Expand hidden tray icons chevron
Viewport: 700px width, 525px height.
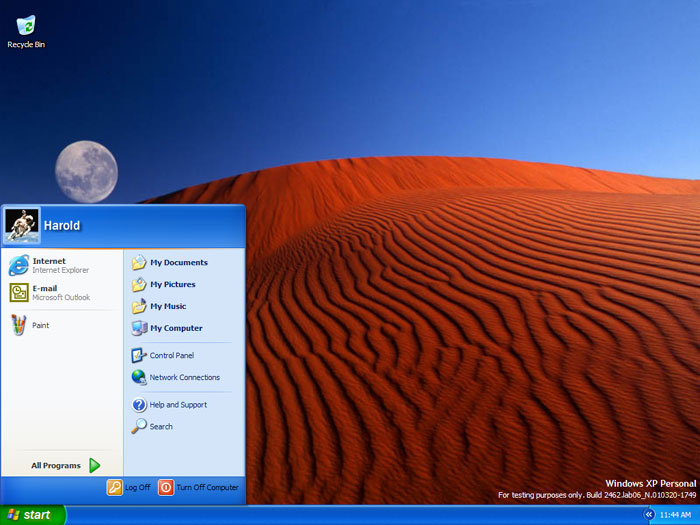pyautogui.click(x=649, y=515)
